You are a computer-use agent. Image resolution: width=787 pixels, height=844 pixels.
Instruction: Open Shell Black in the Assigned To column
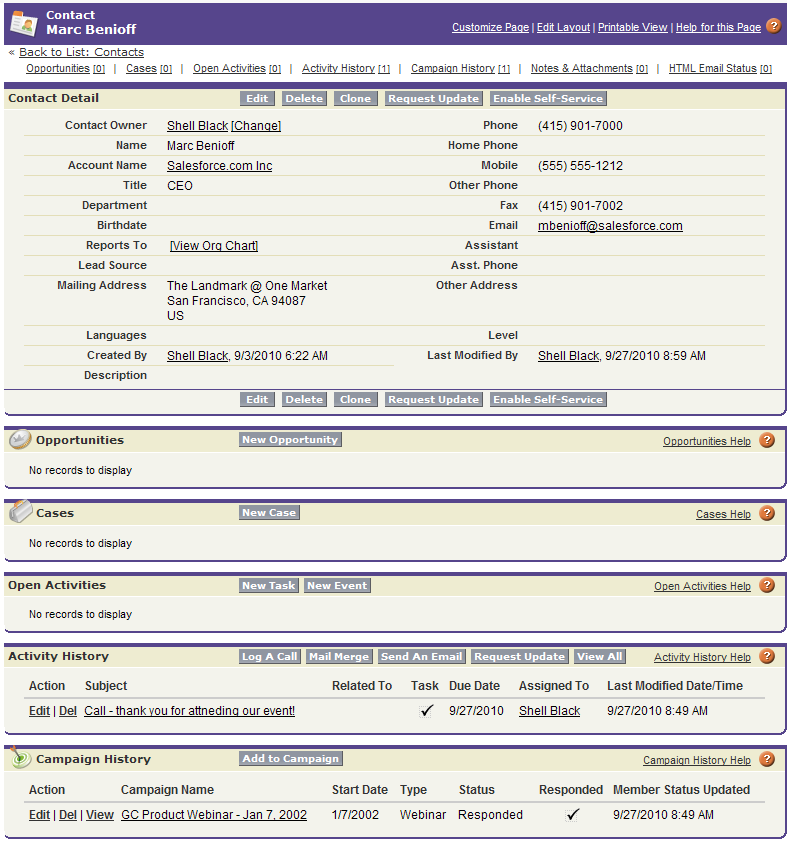(x=550, y=711)
